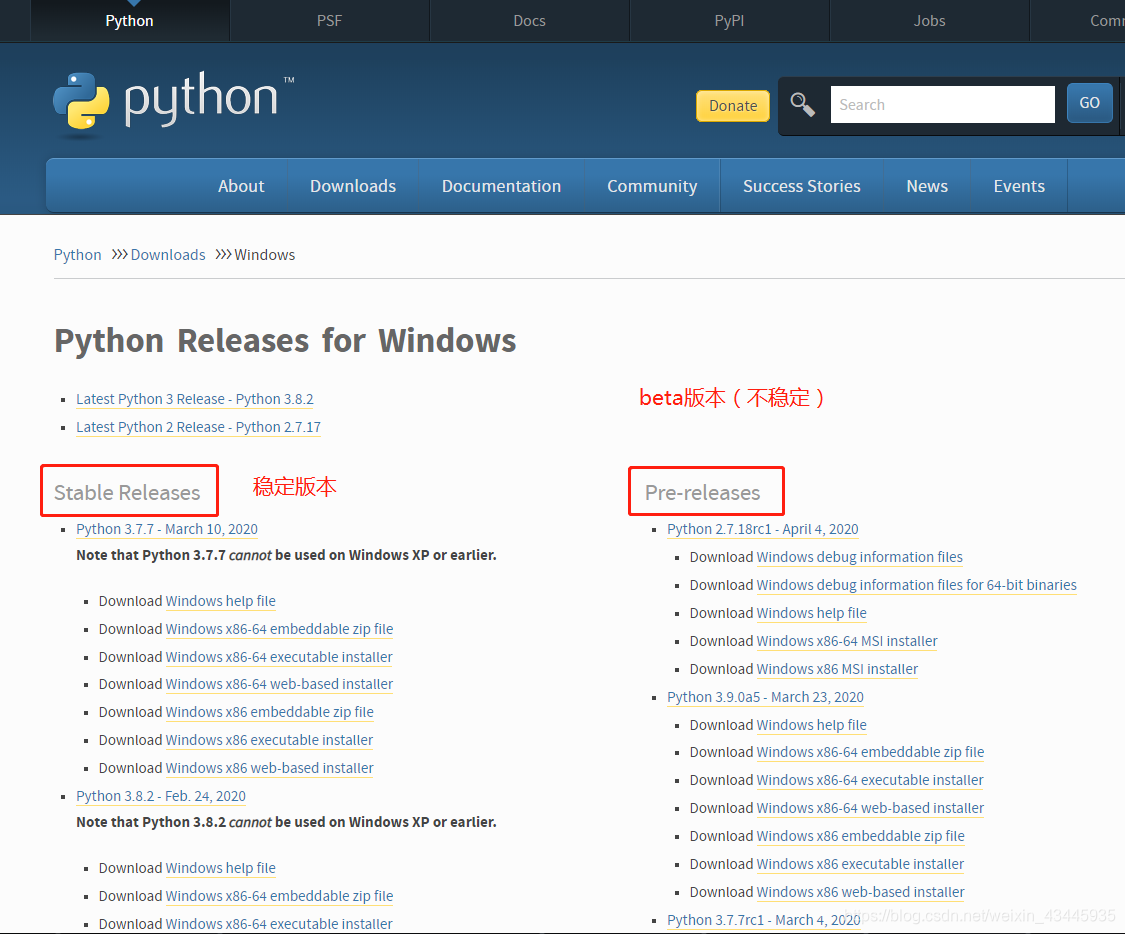Open Latest Python 3 Release 3.8.2 link

pos(194,399)
